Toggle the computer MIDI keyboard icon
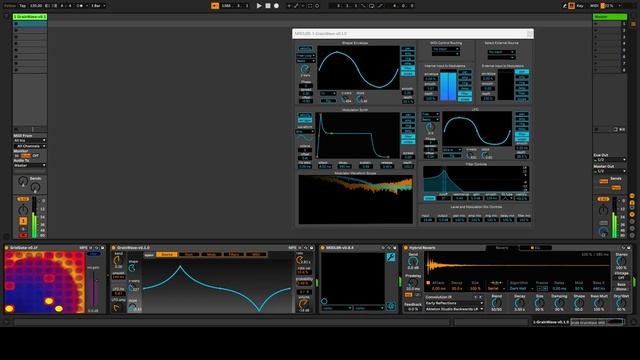Image resolution: width=640 pixels, height=360 pixels. click(571, 6)
